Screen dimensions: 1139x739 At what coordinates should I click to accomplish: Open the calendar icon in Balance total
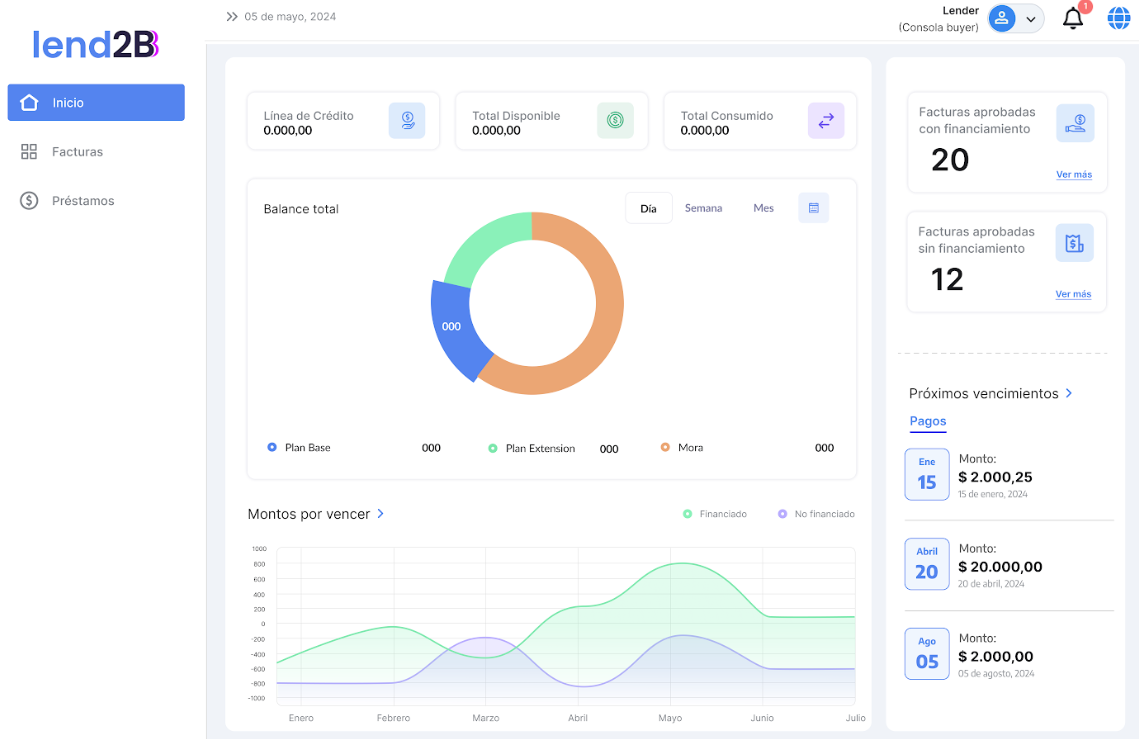pos(813,208)
